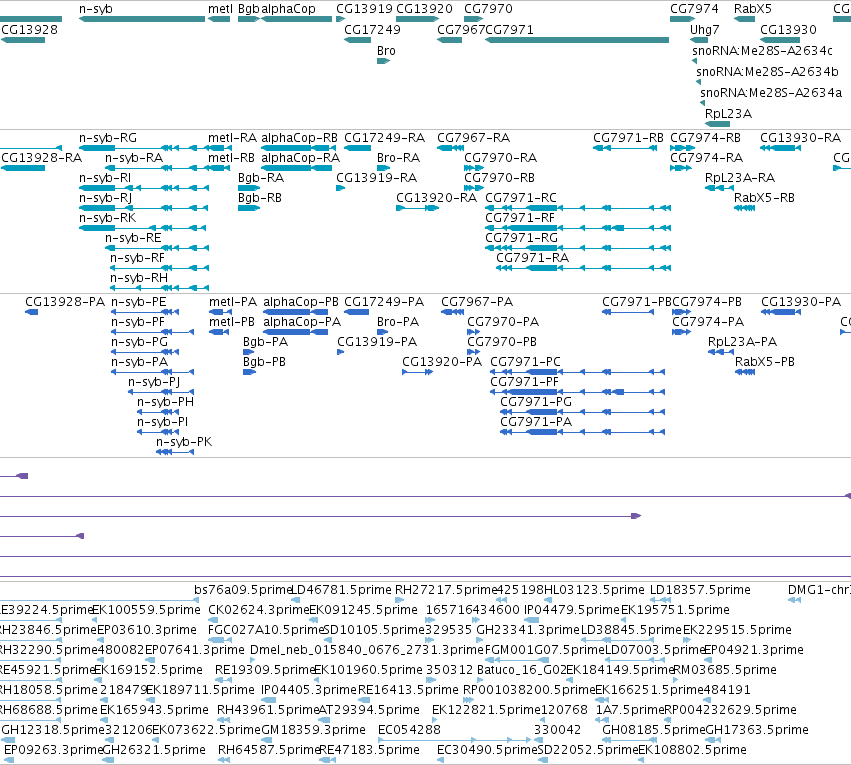851x765 pixels.
Task: Click transcript alphaCop-RB label
Action: 300,138
